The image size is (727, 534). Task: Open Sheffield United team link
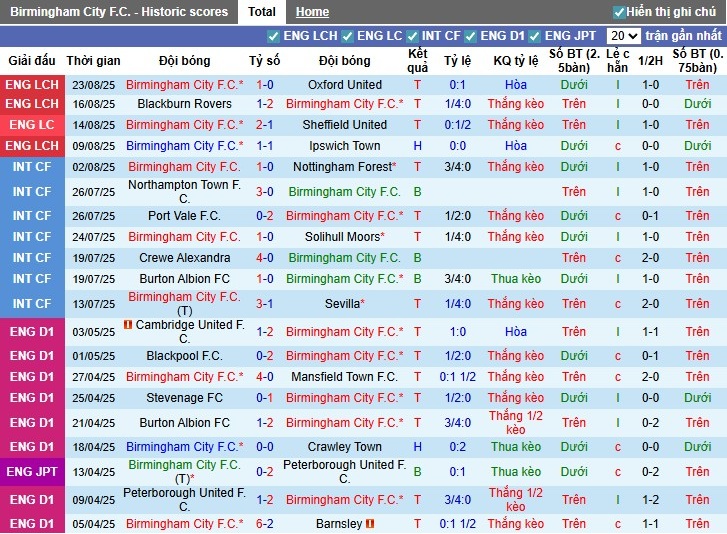coord(344,125)
